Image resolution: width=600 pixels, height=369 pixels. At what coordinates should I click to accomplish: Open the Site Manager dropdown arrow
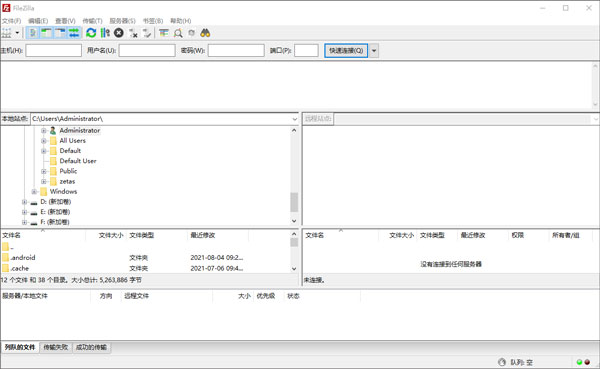point(17,33)
